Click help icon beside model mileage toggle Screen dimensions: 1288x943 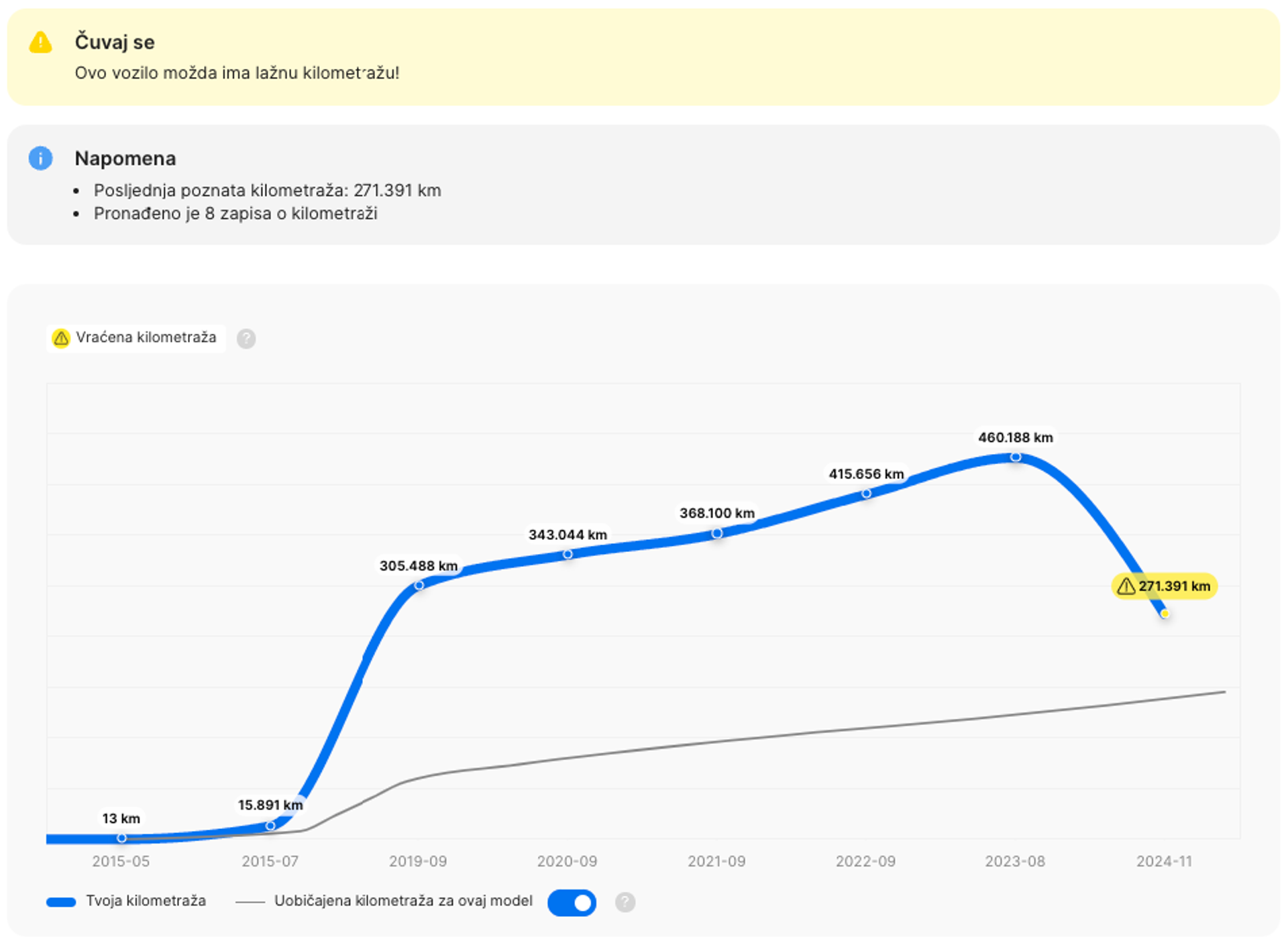point(625,902)
